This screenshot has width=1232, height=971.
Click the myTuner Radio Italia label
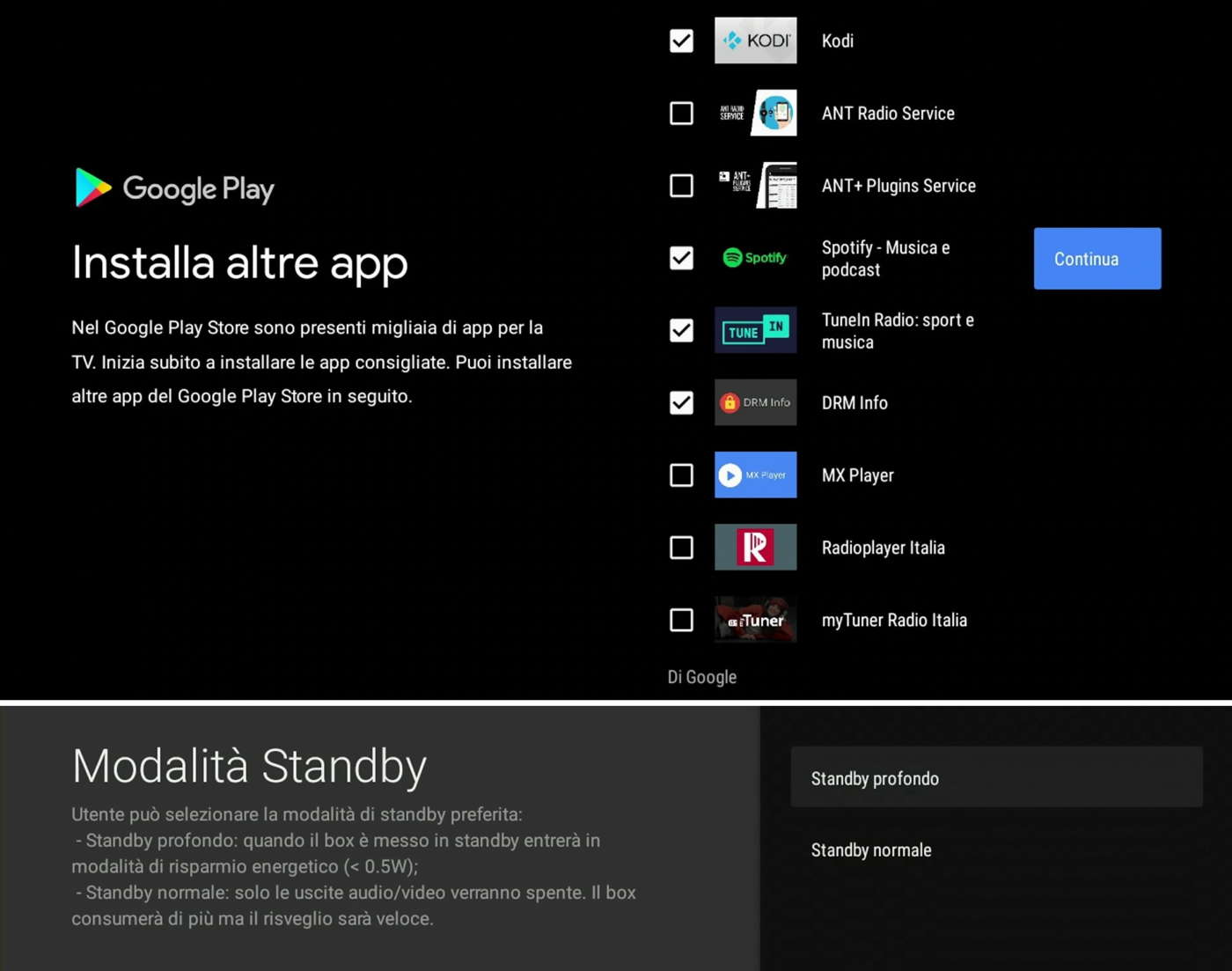pos(894,620)
